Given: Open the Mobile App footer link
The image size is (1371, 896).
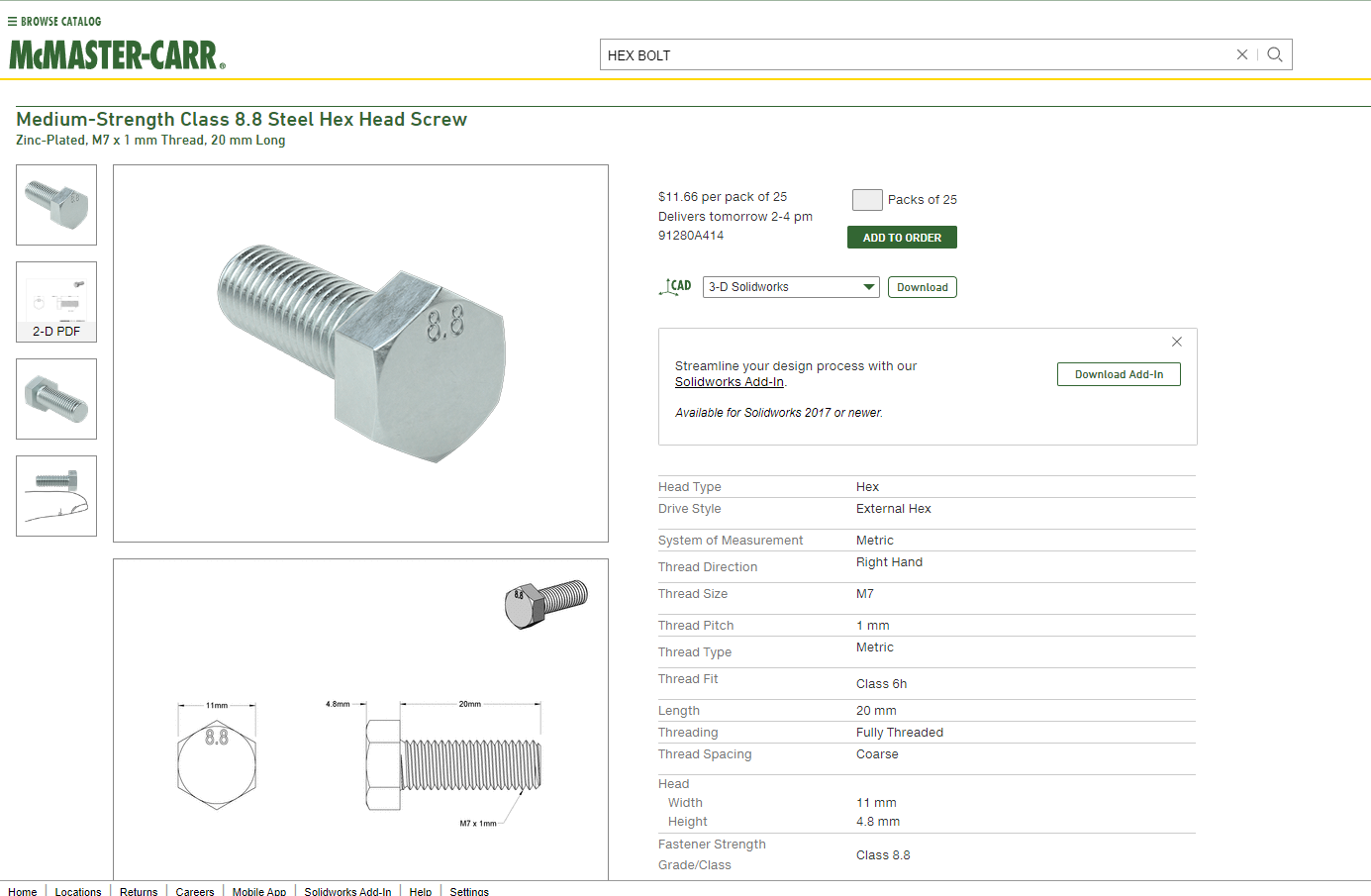Looking at the screenshot, I should [x=259, y=891].
